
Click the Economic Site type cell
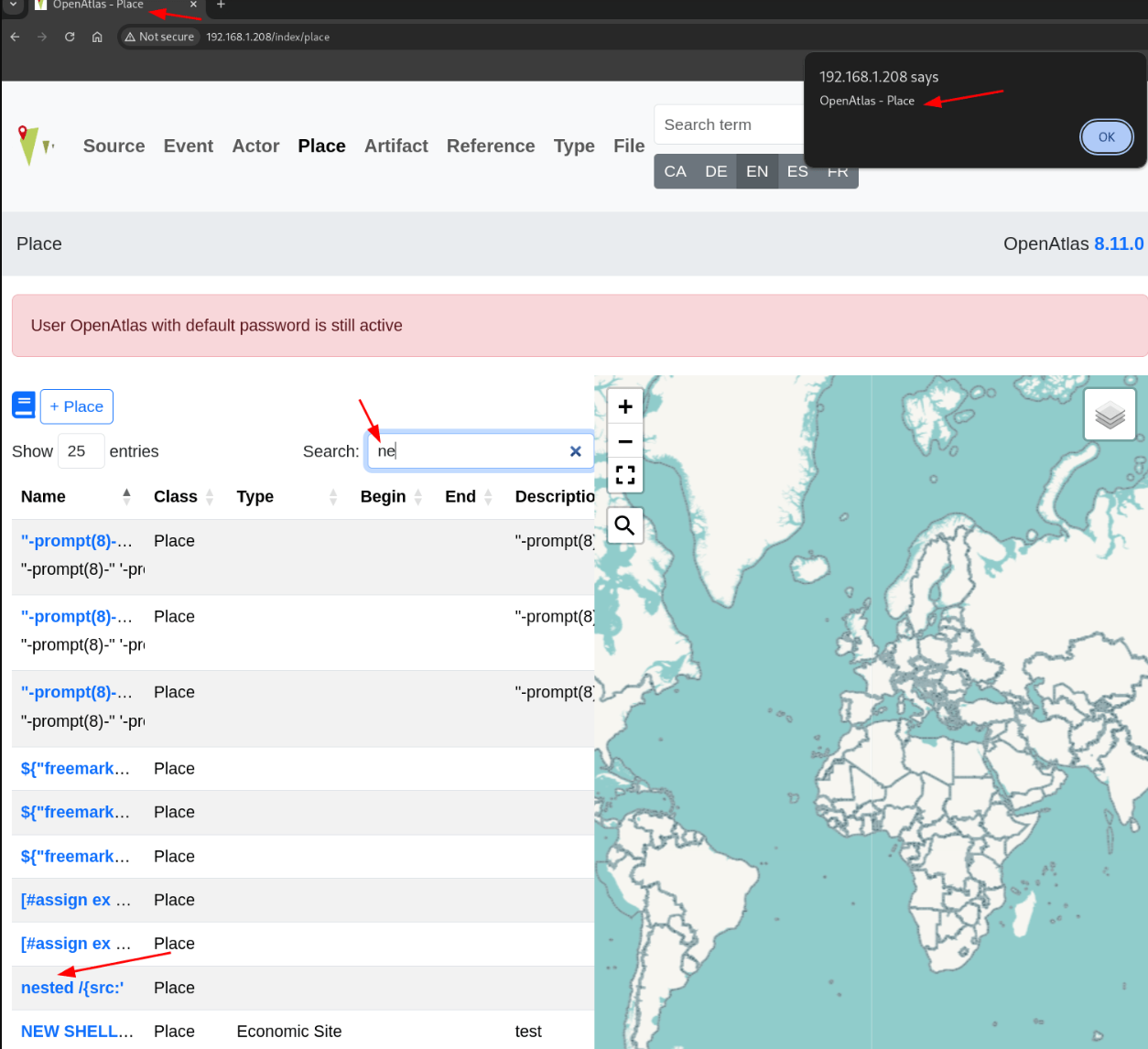coord(289,1032)
